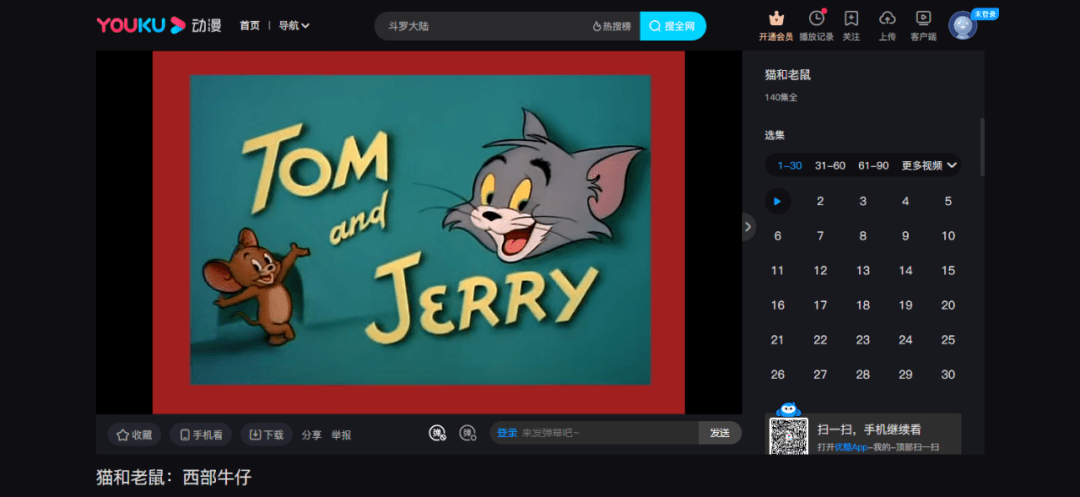Click the user avatar profile picture

point(962,25)
